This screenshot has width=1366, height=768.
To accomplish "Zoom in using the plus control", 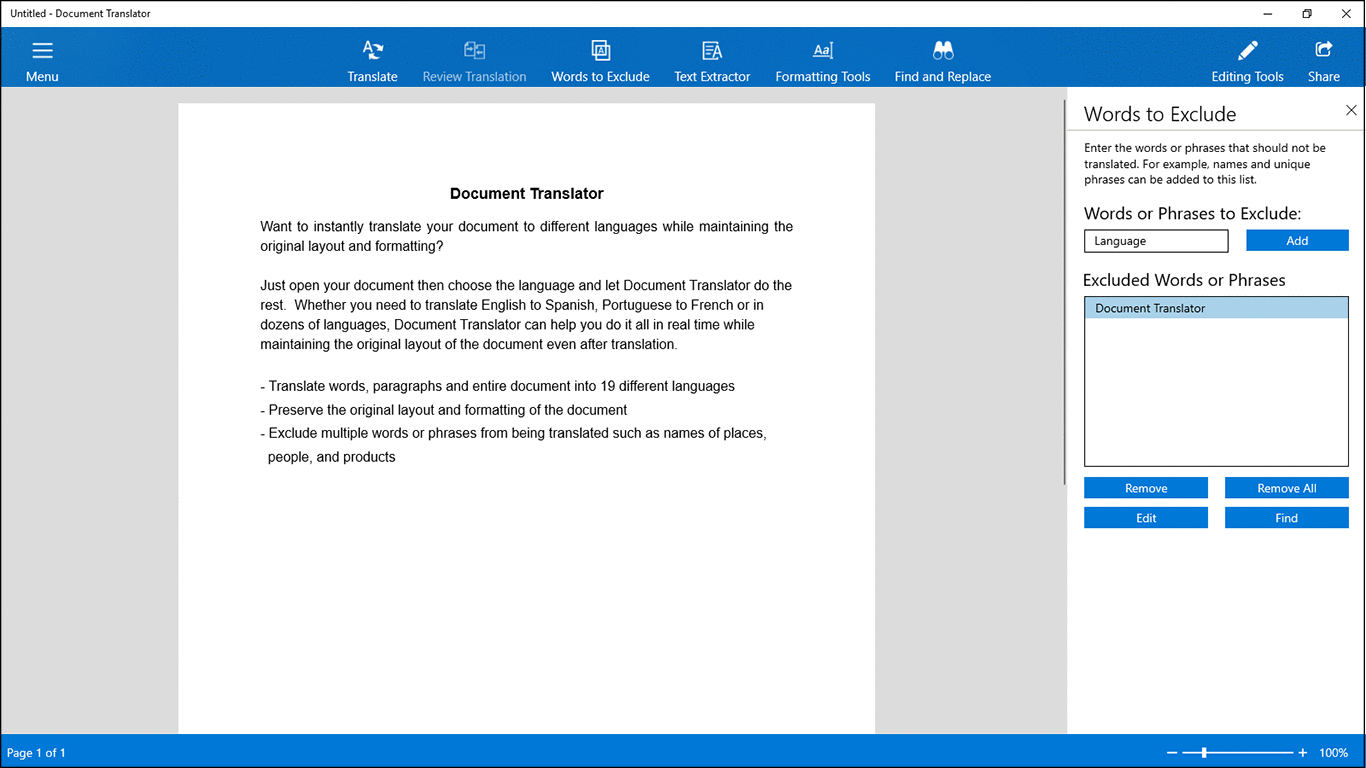I will 1302,752.
